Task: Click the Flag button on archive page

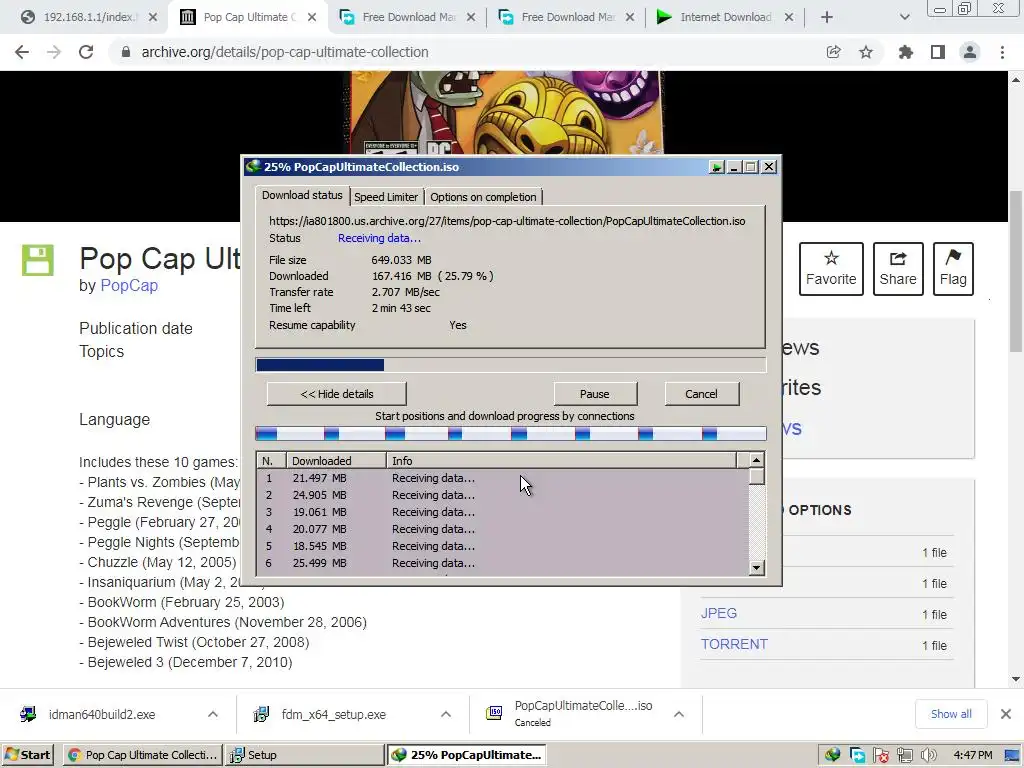Action: (953, 269)
